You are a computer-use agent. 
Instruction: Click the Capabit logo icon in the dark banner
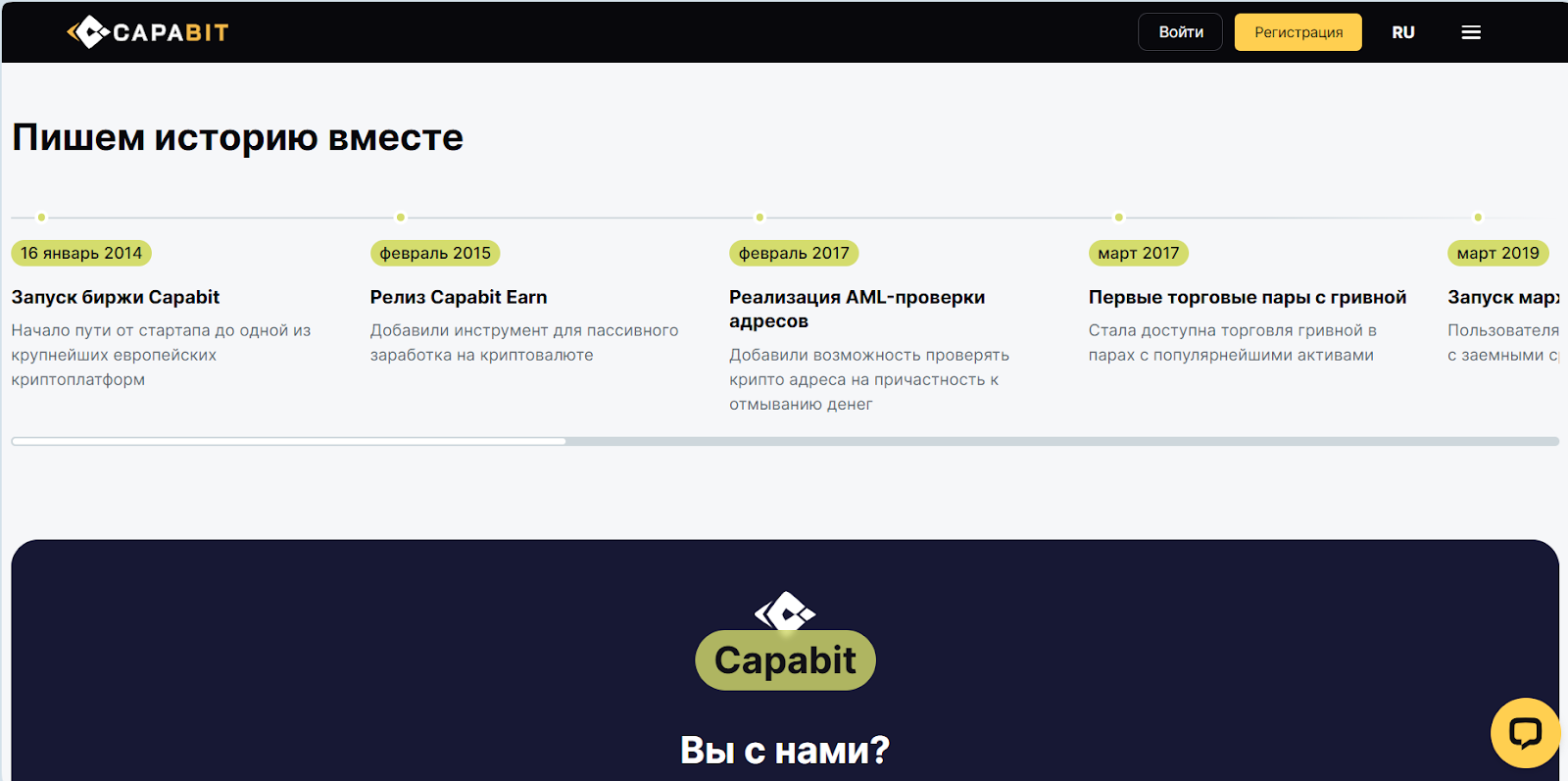(x=785, y=611)
